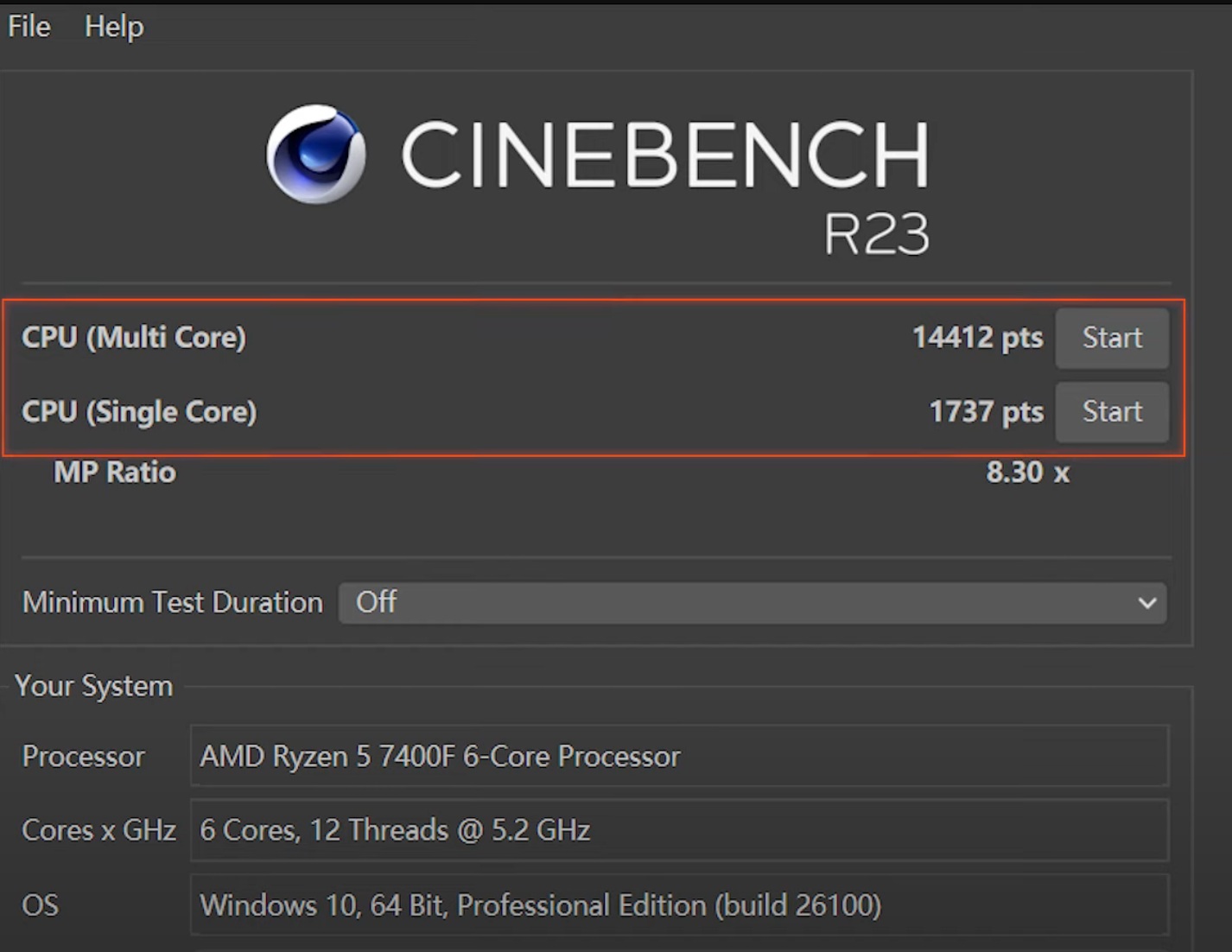Click the Minimum Test Duration label
The width and height of the screenshot is (1232, 952).
point(173,602)
